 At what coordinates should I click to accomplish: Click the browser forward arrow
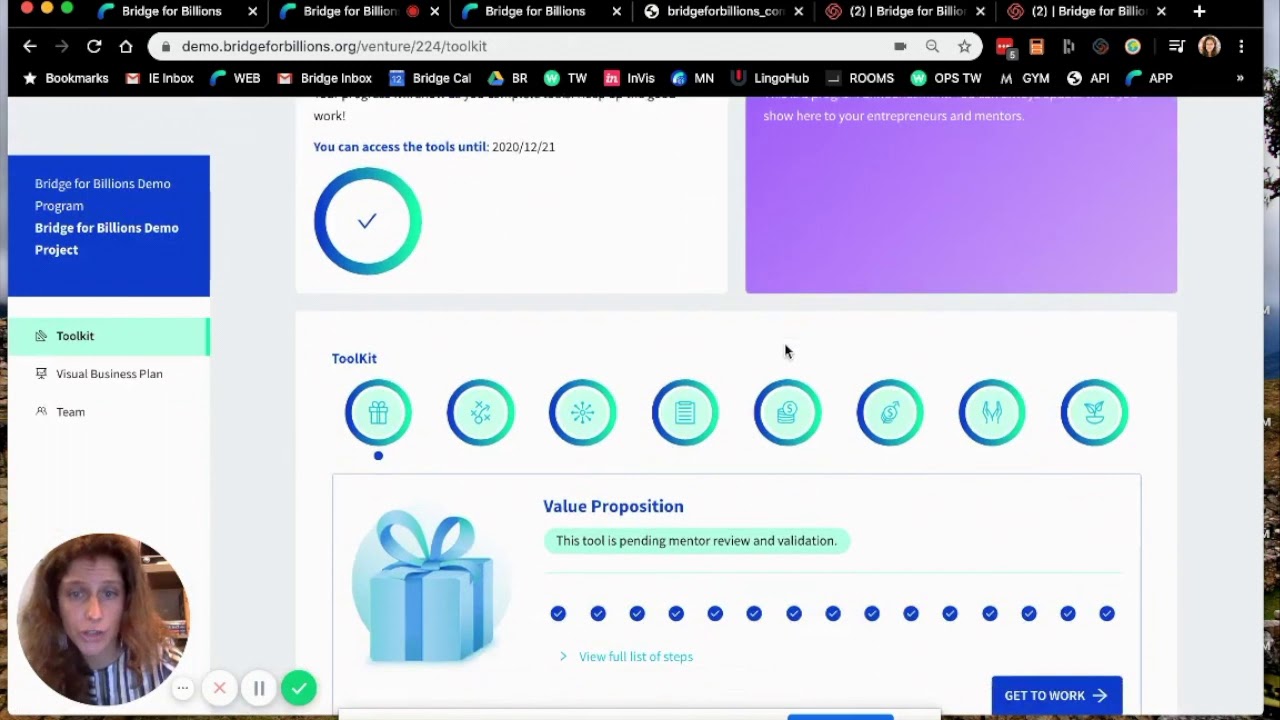[61, 46]
